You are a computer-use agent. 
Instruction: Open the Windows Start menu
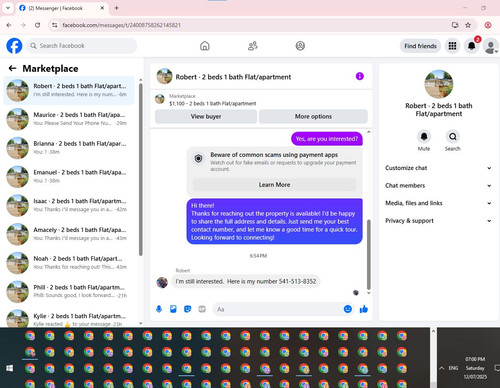[10, 368]
